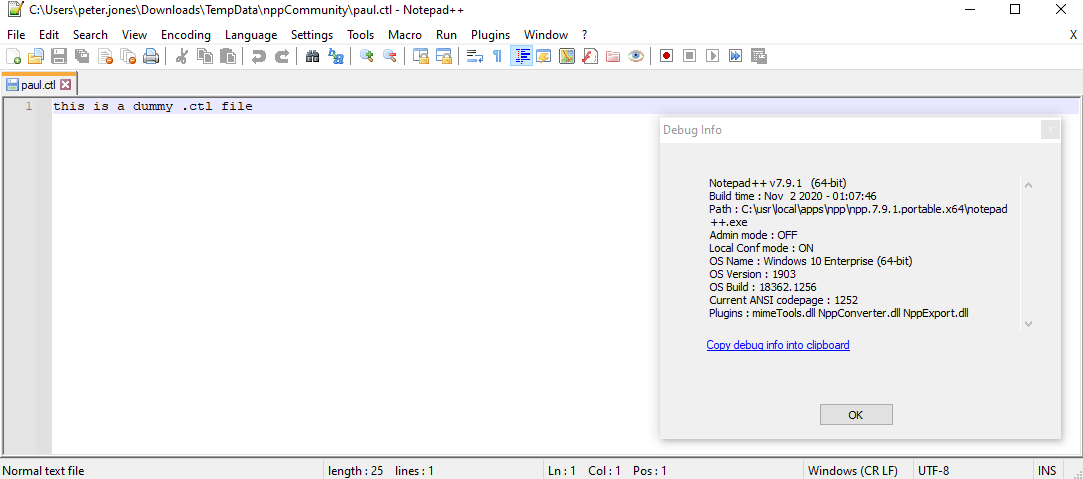
Task: Start macro recording with red dot
Action: [x=667, y=57]
